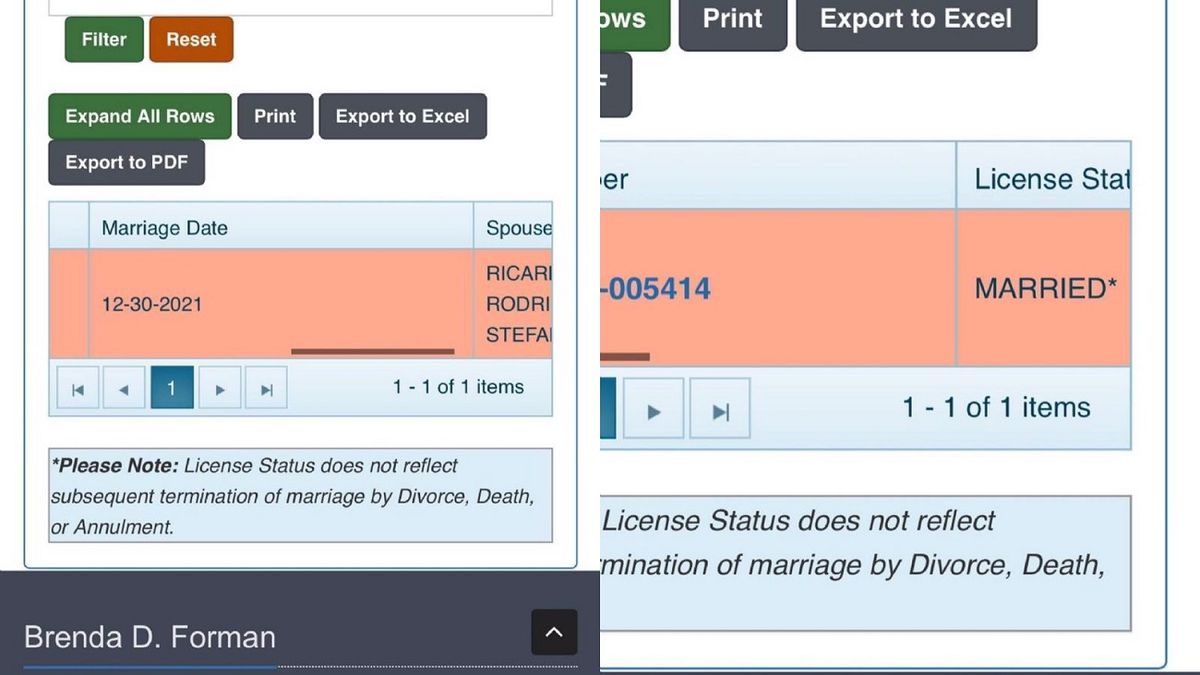
Task: Click left Export to Excel button
Action: click(402, 116)
